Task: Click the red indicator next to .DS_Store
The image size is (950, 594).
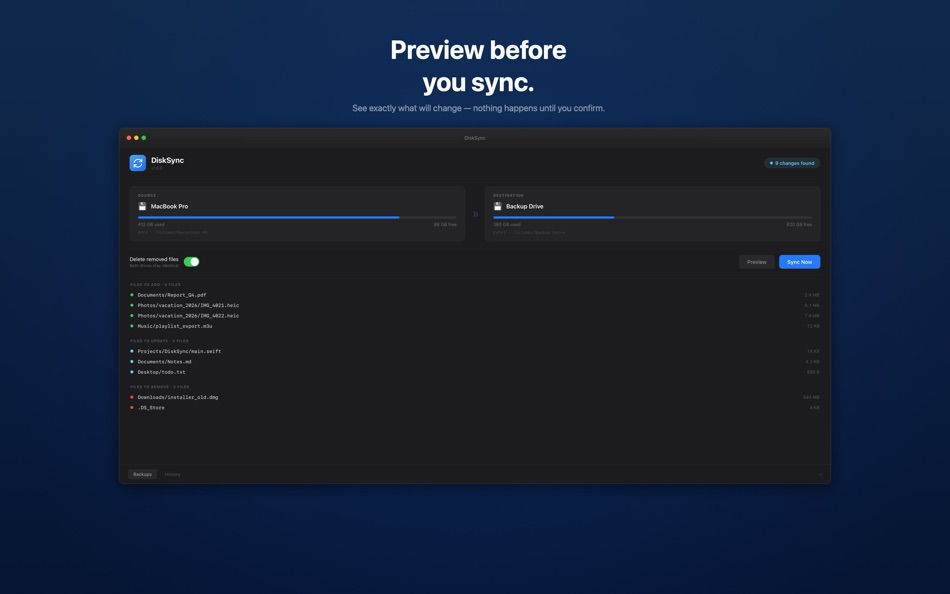Action: (132, 407)
